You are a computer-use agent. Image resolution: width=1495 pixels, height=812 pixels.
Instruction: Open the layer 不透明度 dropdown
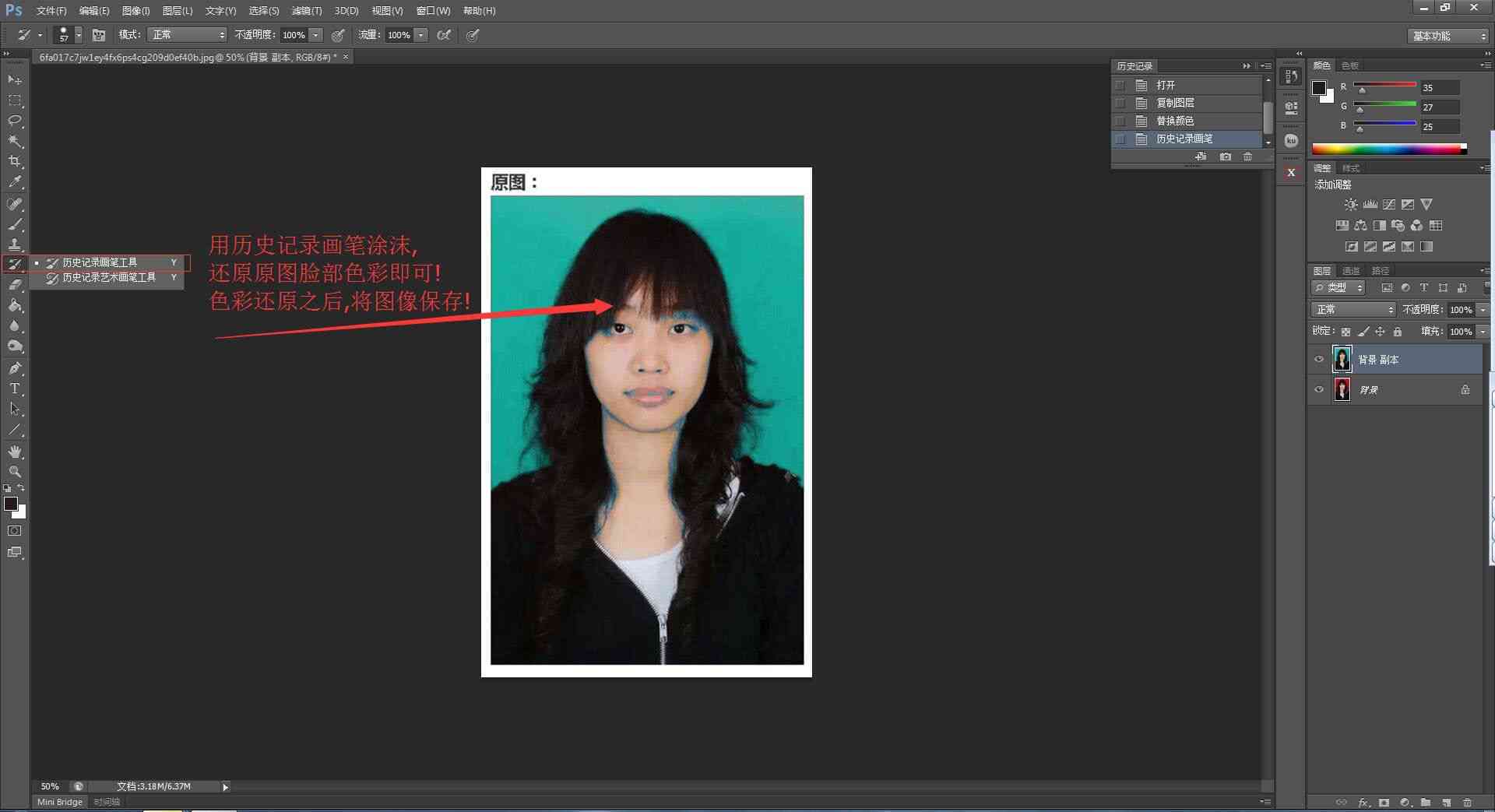click(x=1483, y=310)
